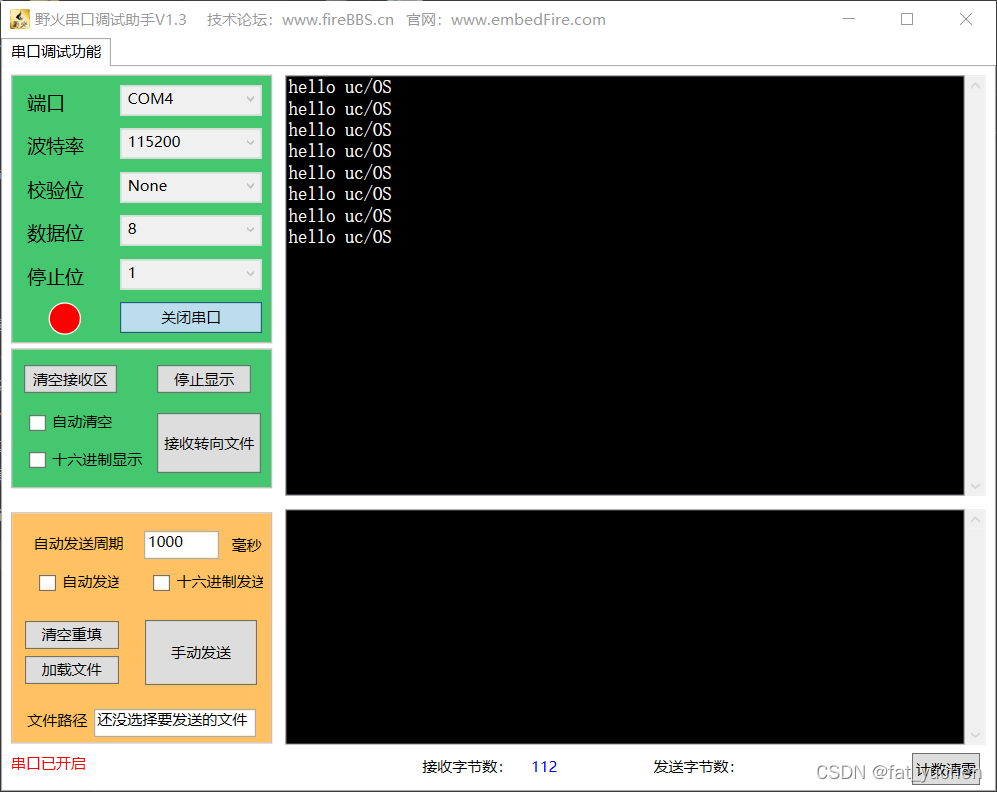Minimize the serial assistant window
This screenshot has height=792, width=997.
pos(849,19)
